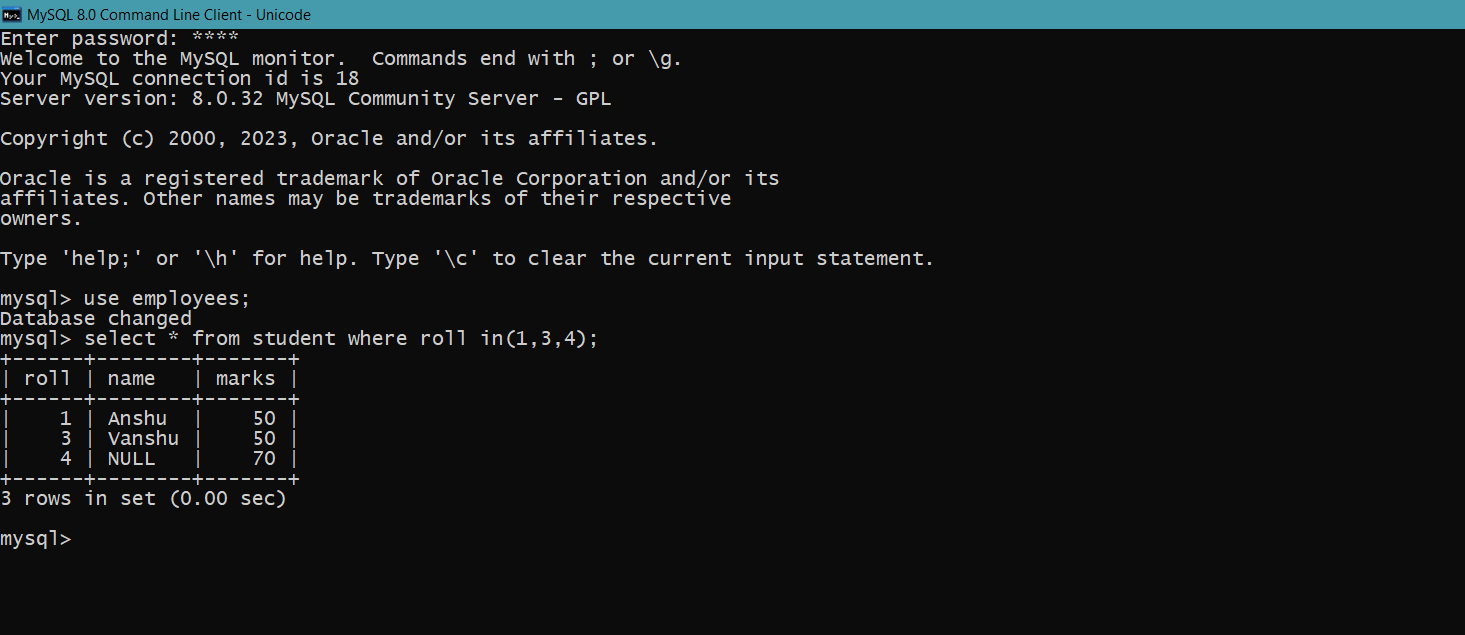Click the 'Server version: 8.0.32' line
The width and height of the screenshot is (1465, 635).
[x=305, y=98]
